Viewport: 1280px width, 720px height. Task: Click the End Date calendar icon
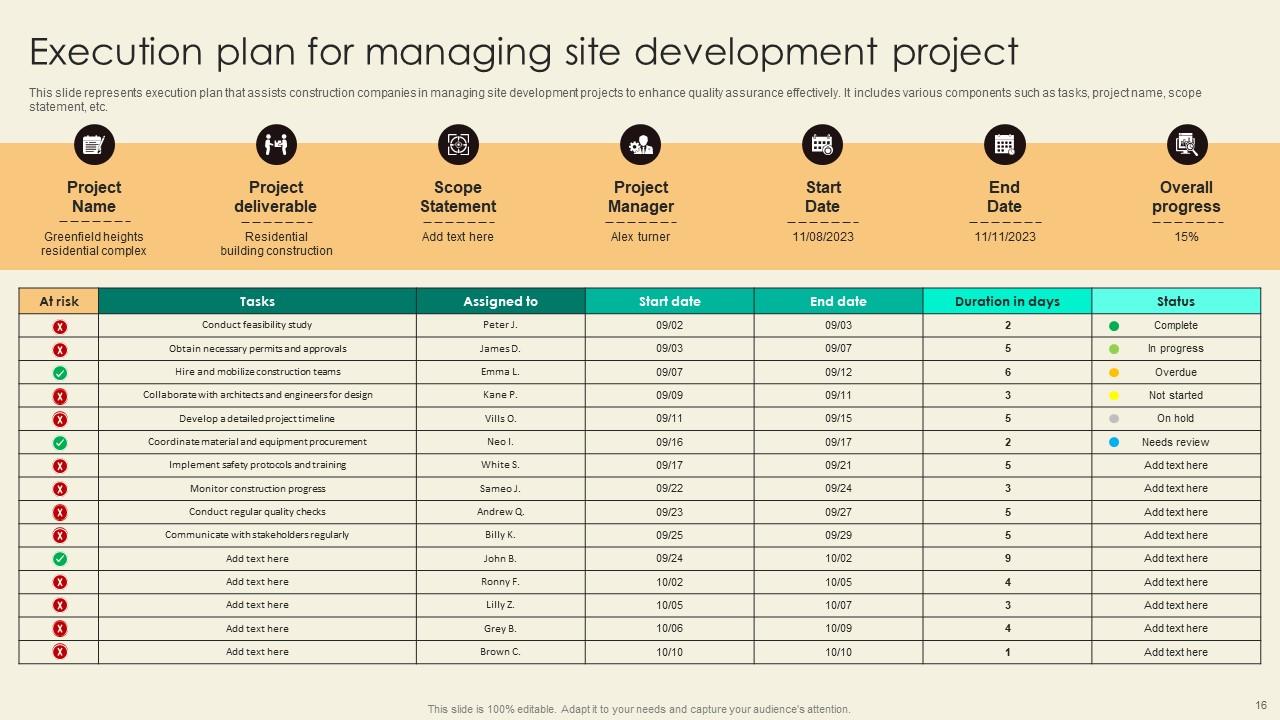tap(1004, 144)
